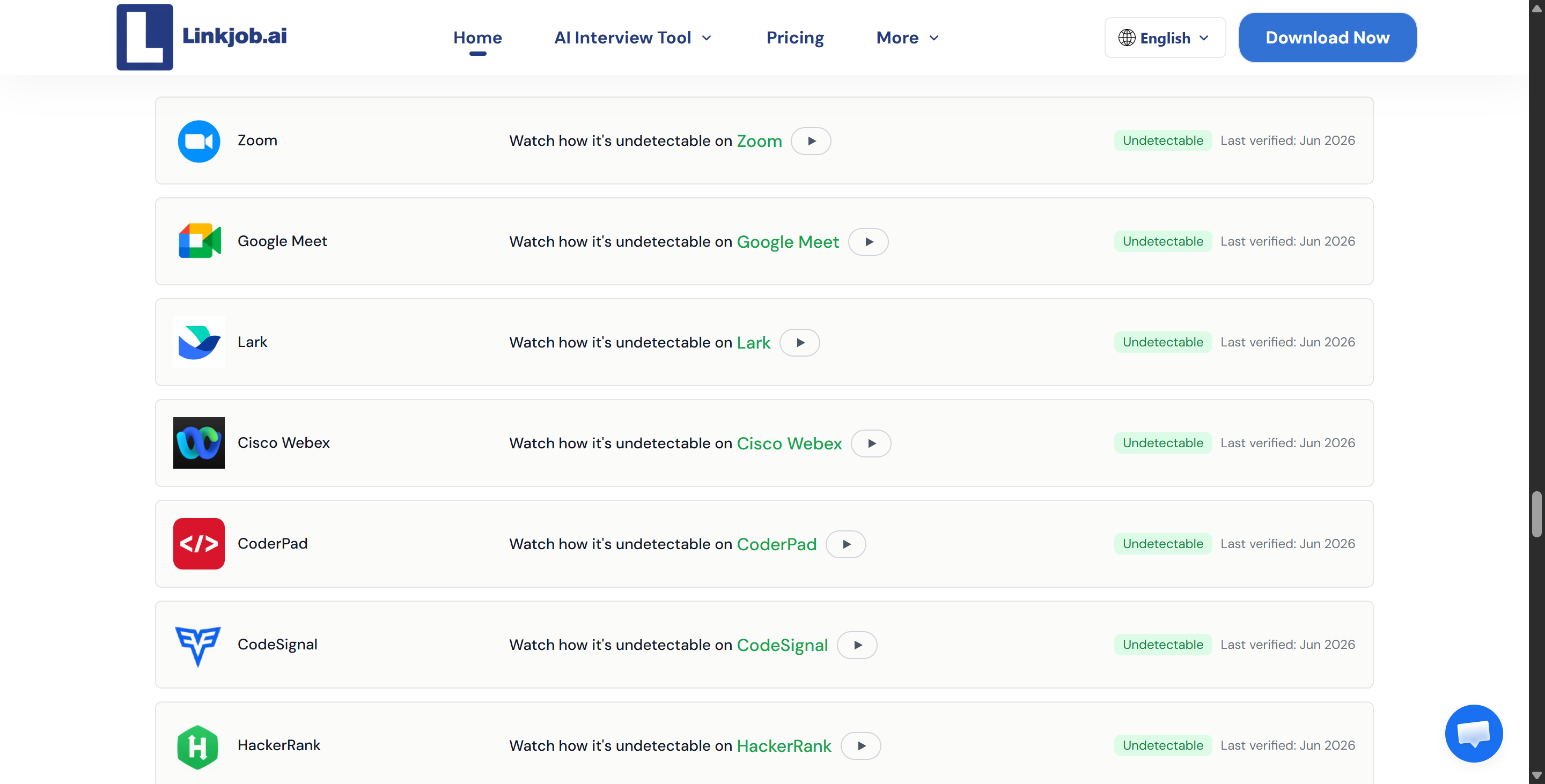The image size is (1545, 784).
Task: Expand the AI Interview Tool menu
Action: click(x=633, y=37)
